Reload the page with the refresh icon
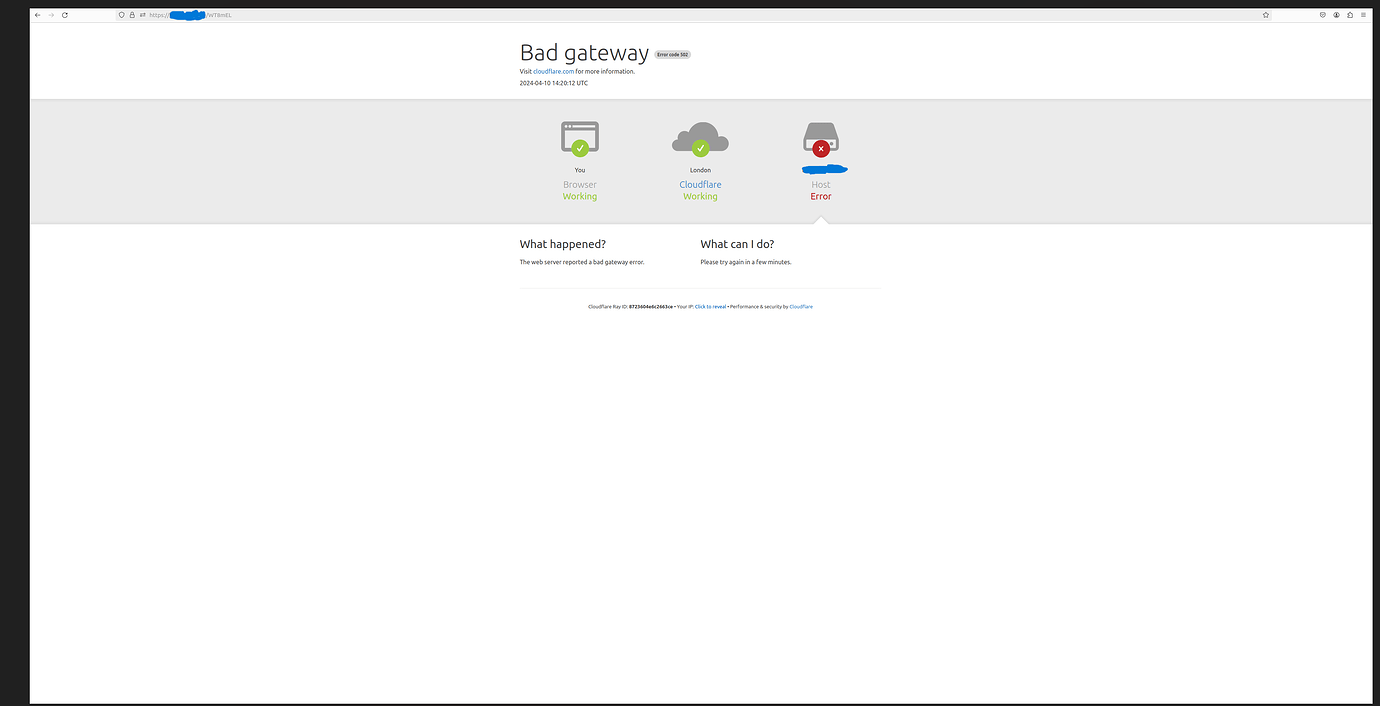 coord(65,15)
